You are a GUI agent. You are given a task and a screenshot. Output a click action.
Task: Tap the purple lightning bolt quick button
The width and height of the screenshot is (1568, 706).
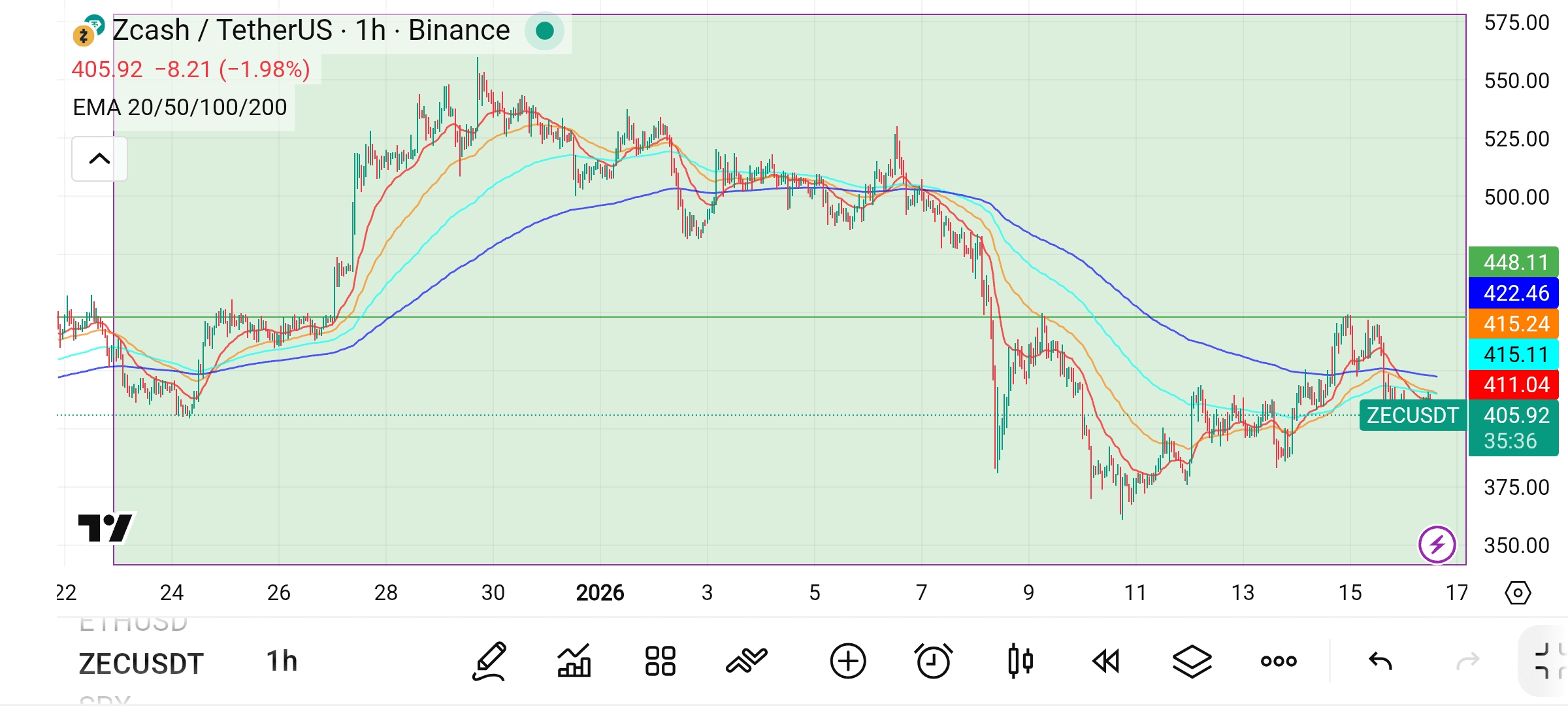click(x=1437, y=545)
